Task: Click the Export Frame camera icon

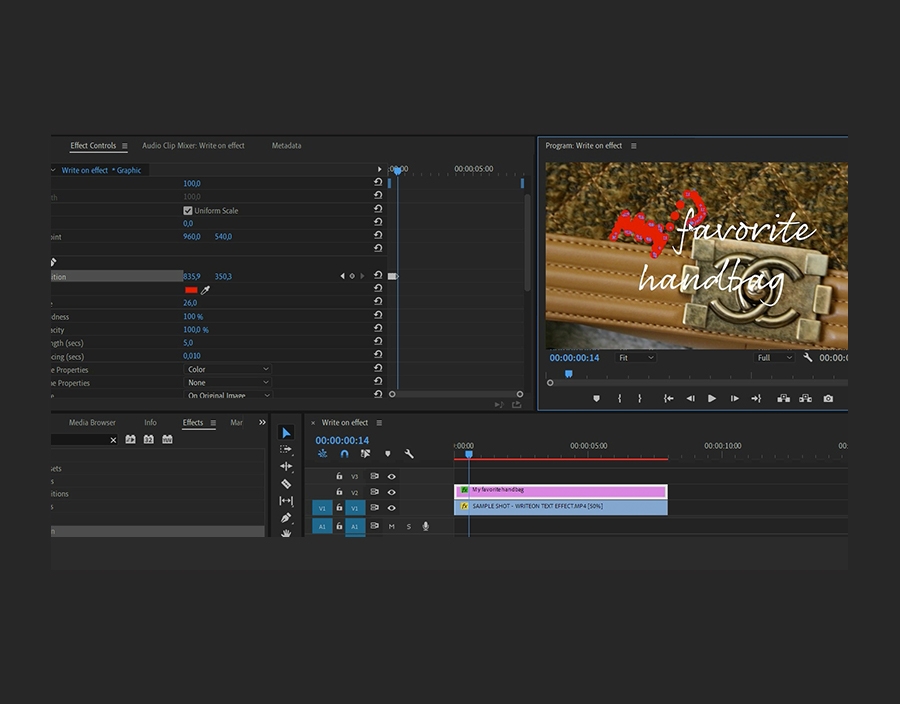Action: pyautogui.click(x=828, y=398)
